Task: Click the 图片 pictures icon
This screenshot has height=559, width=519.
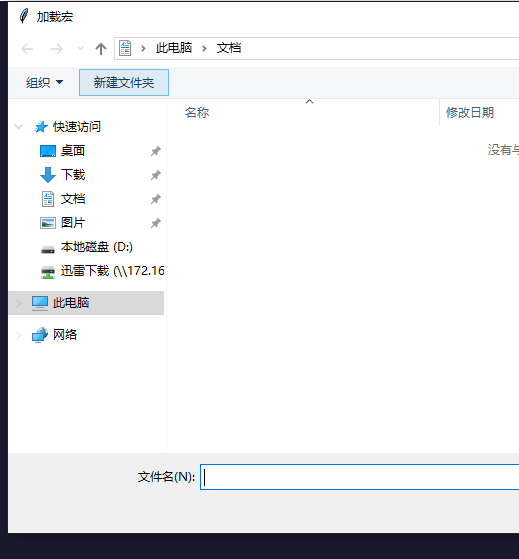Action: [x=48, y=223]
